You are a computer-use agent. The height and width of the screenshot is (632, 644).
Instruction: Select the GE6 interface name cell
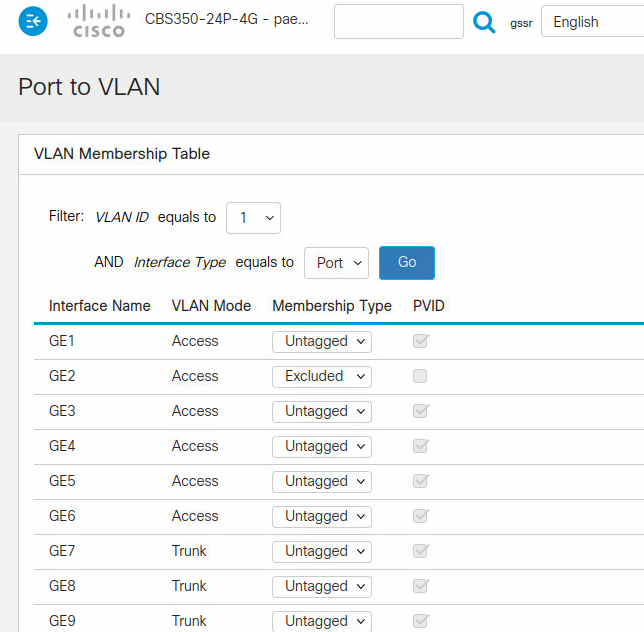click(x=62, y=516)
